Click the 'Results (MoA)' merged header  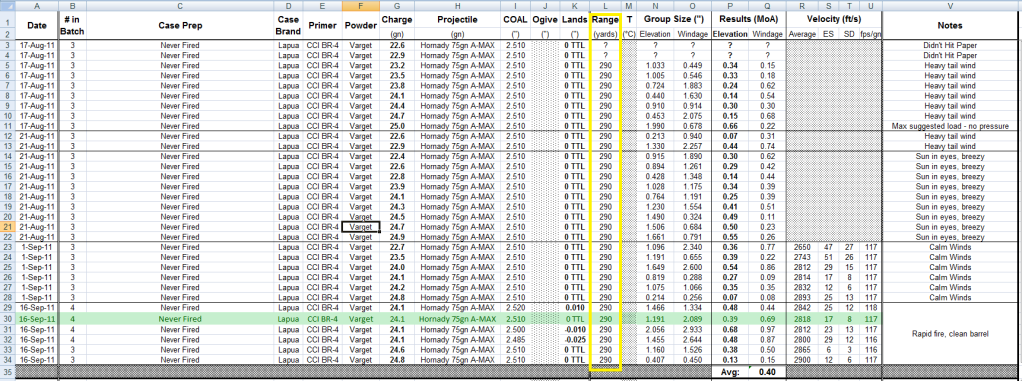[x=748, y=20]
